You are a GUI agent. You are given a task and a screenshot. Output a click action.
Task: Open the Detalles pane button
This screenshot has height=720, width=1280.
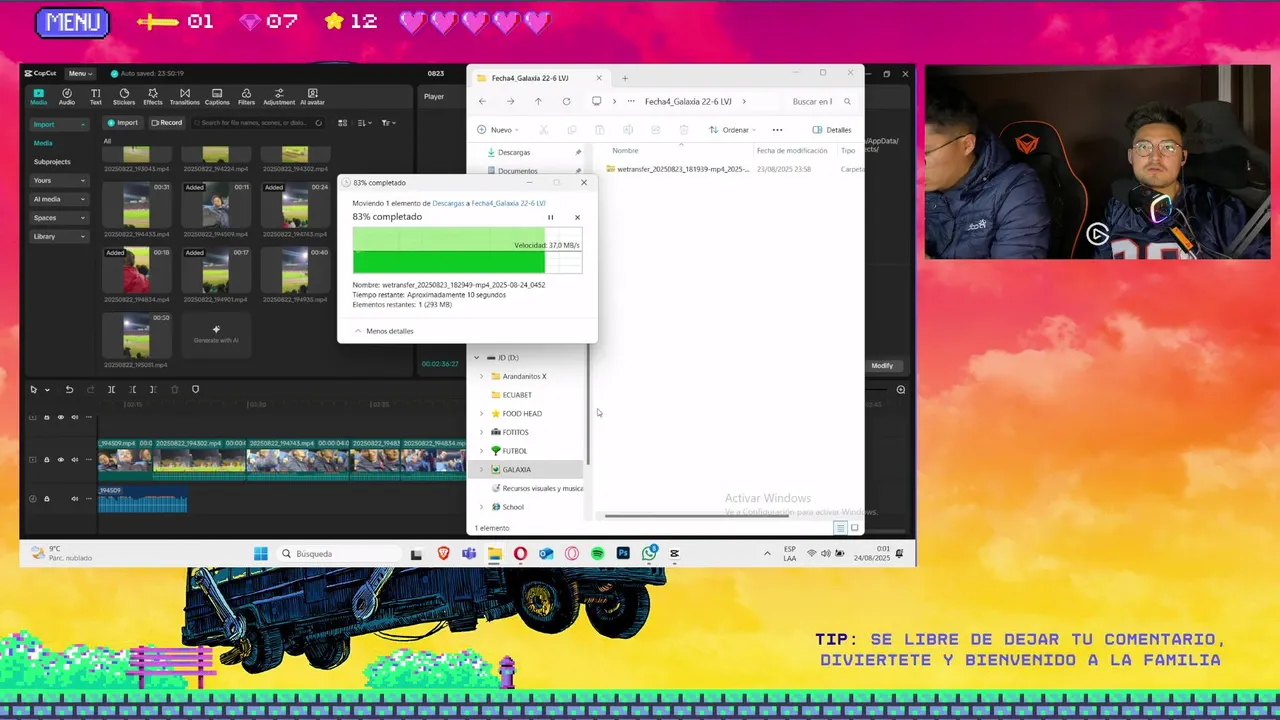tap(832, 130)
